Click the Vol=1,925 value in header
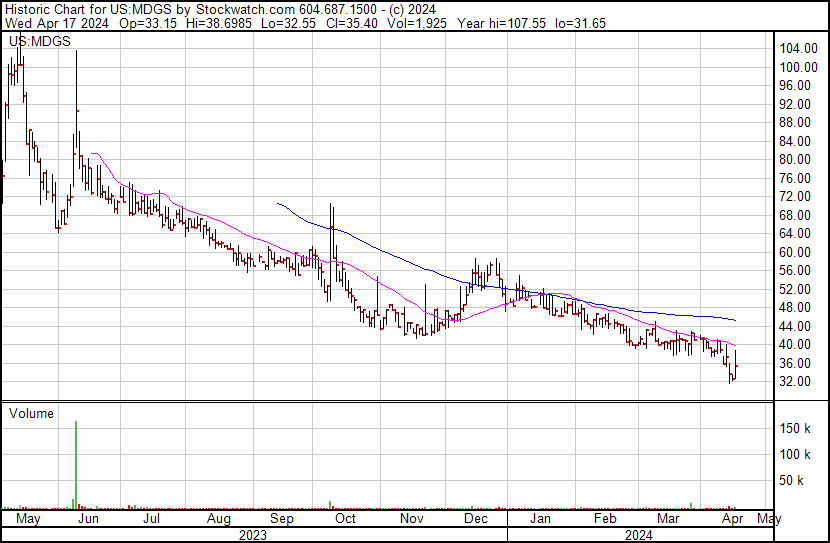830x543 pixels. tap(413, 23)
